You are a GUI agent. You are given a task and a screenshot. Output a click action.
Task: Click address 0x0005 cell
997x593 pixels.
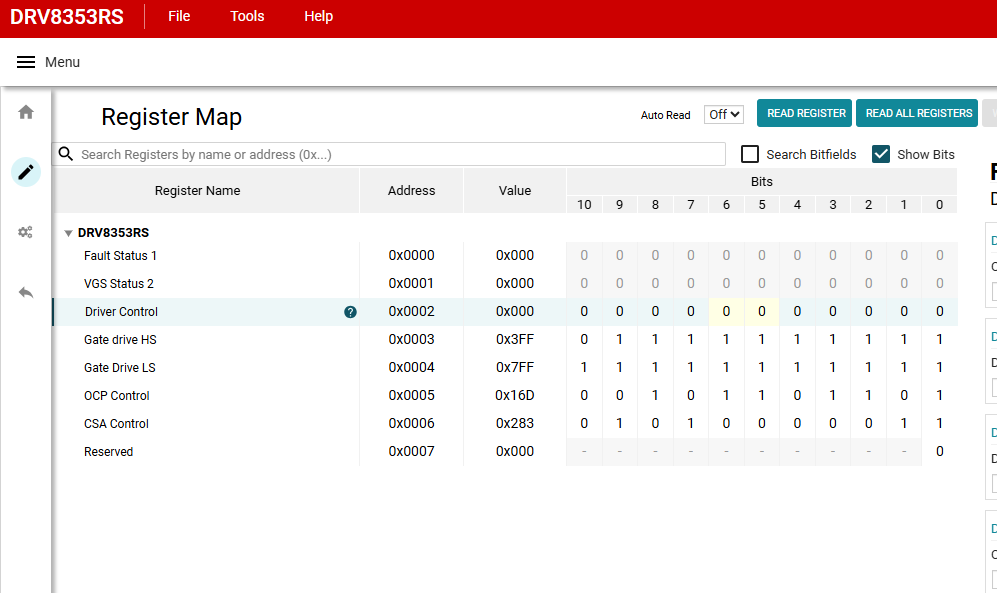pos(411,395)
